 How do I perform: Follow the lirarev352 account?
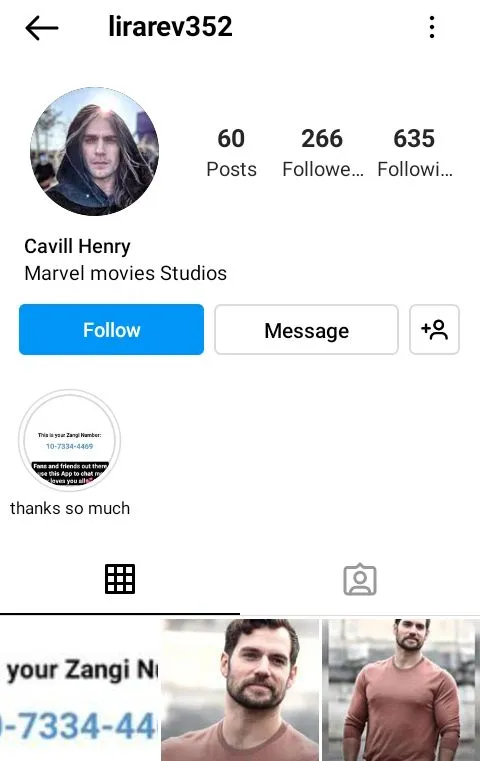pyautogui.click(x=111, y=330)
